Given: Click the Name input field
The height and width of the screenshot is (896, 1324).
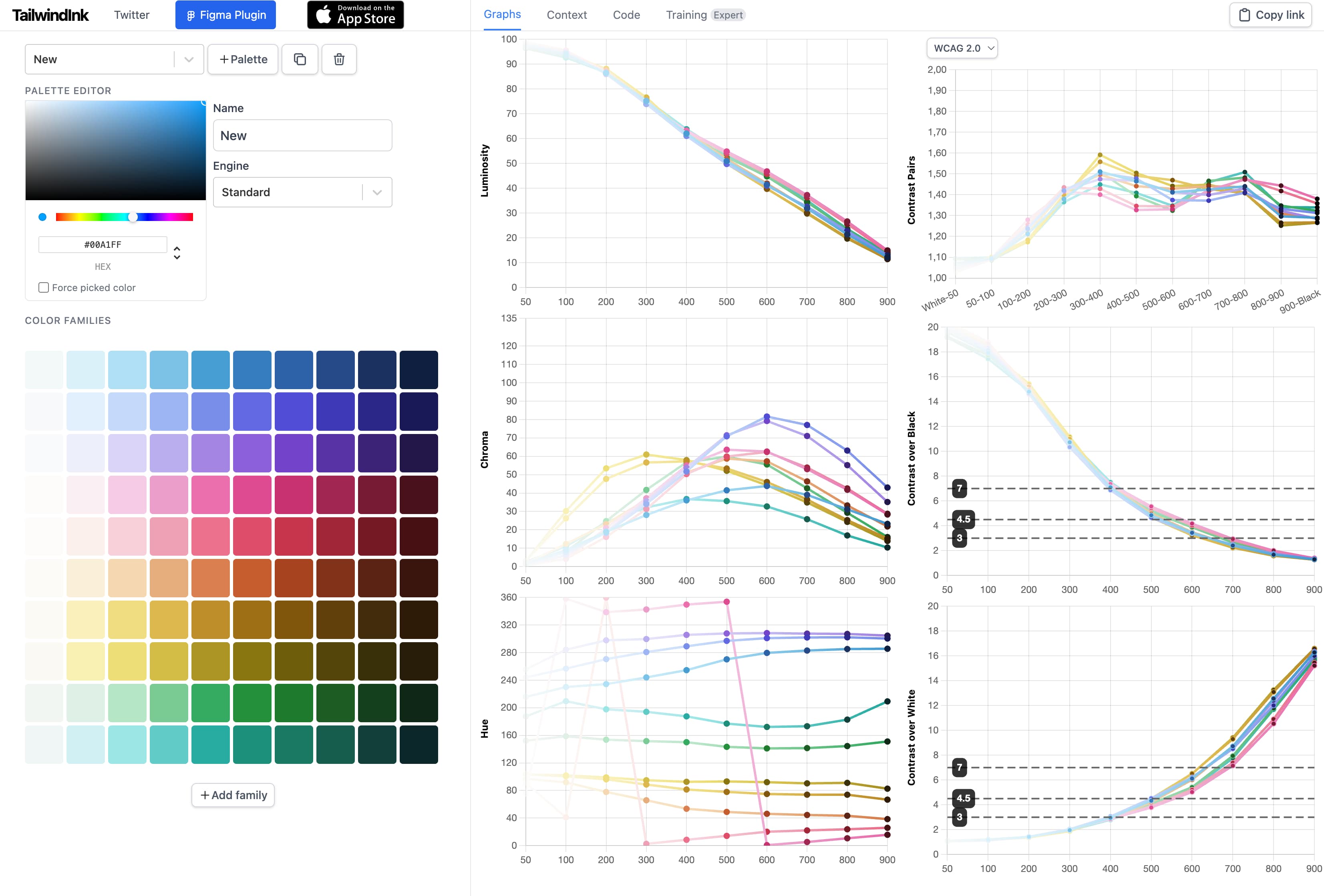Looking at the screenshot, I should [x=302, y=136].
